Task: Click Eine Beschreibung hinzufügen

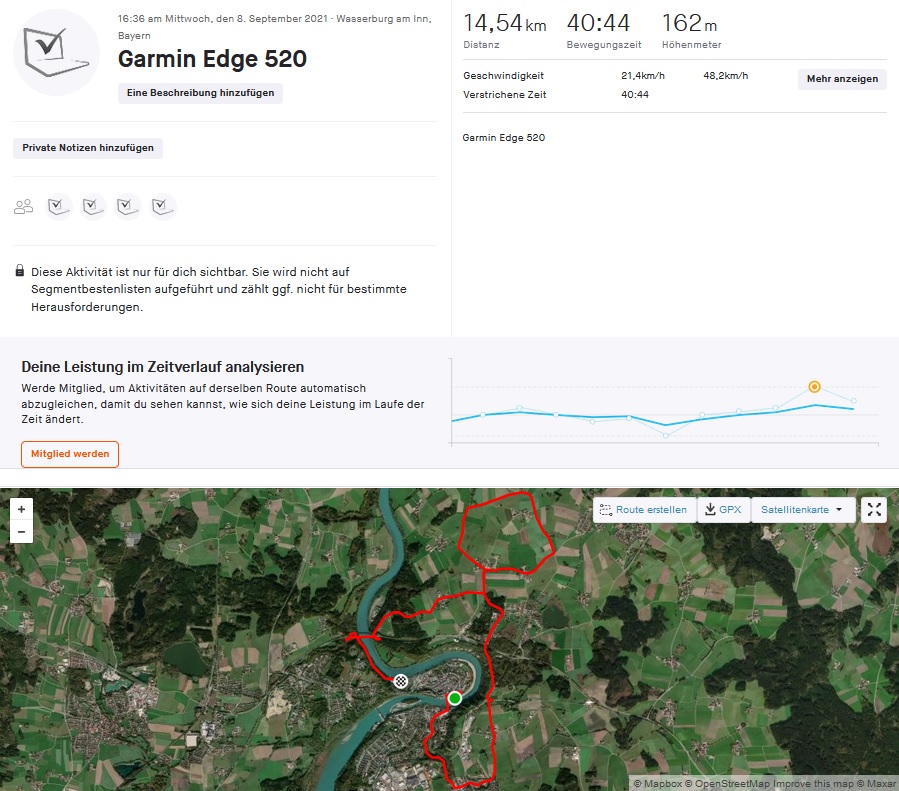Action: coord(200,93)
